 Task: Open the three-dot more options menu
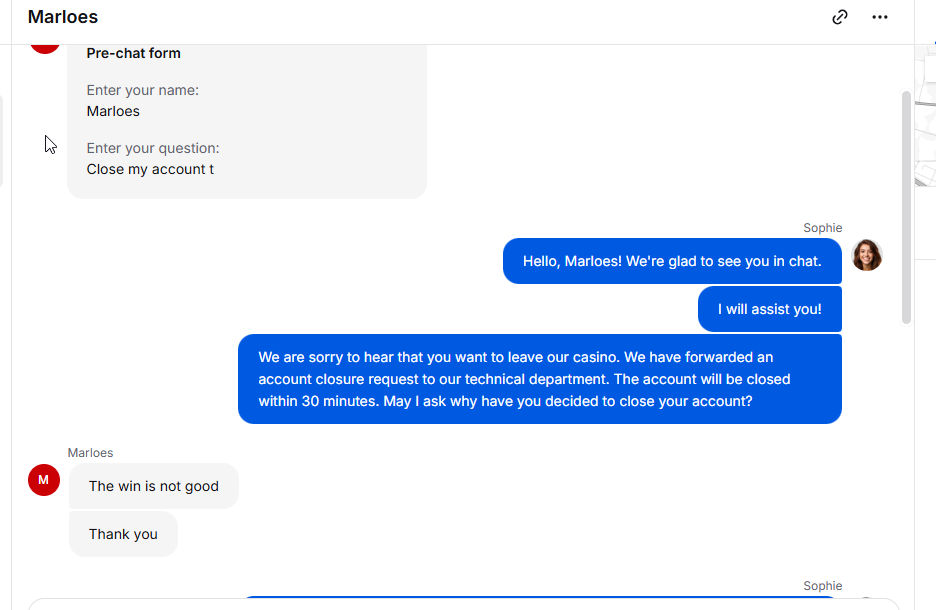(x=880, y=17)
